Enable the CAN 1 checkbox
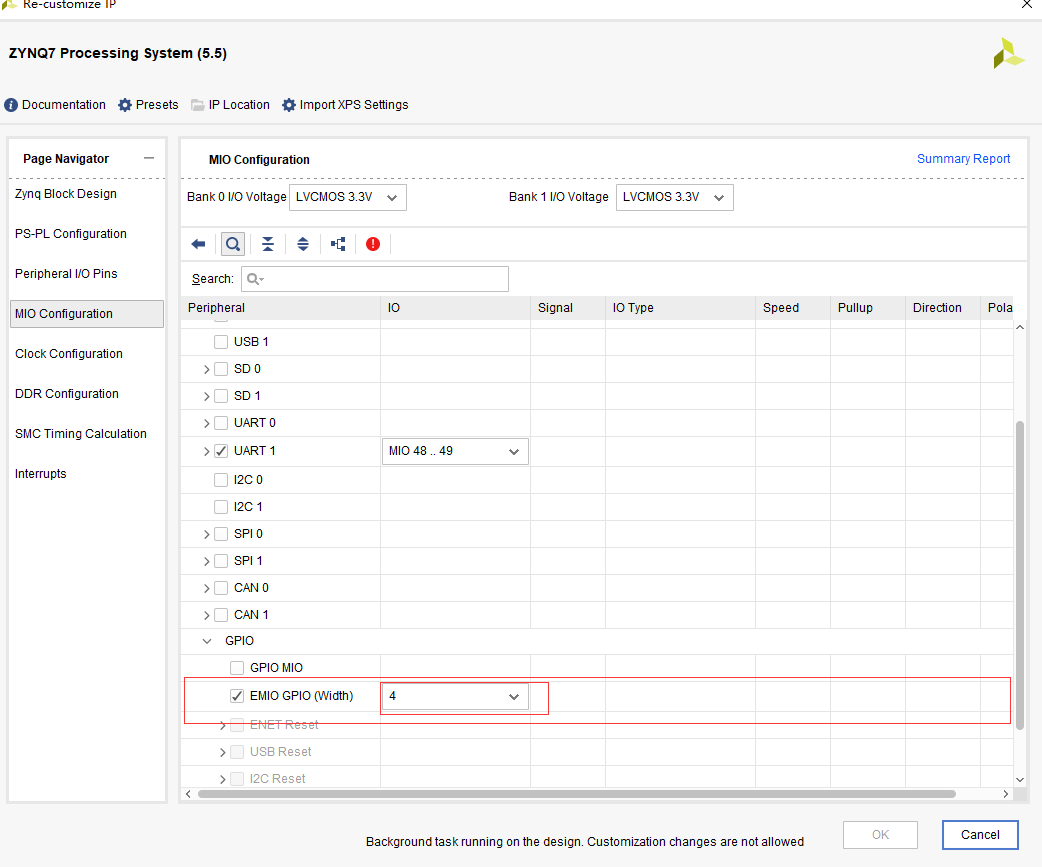This screenshot has height=867, width=1042. pyautogui.click(x=221, y=615)
